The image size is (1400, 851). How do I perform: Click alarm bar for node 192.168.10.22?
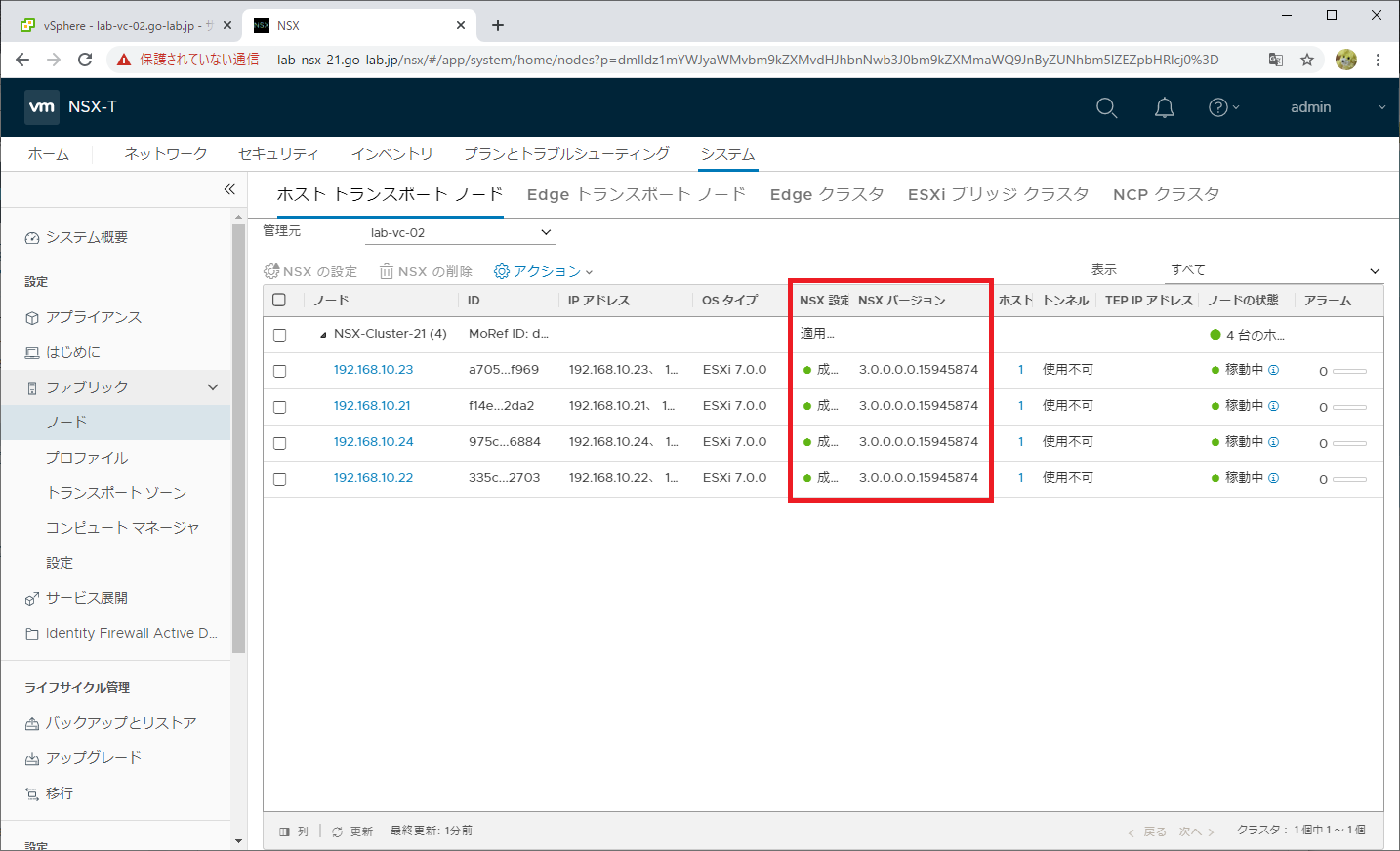tap(1349, 479)
